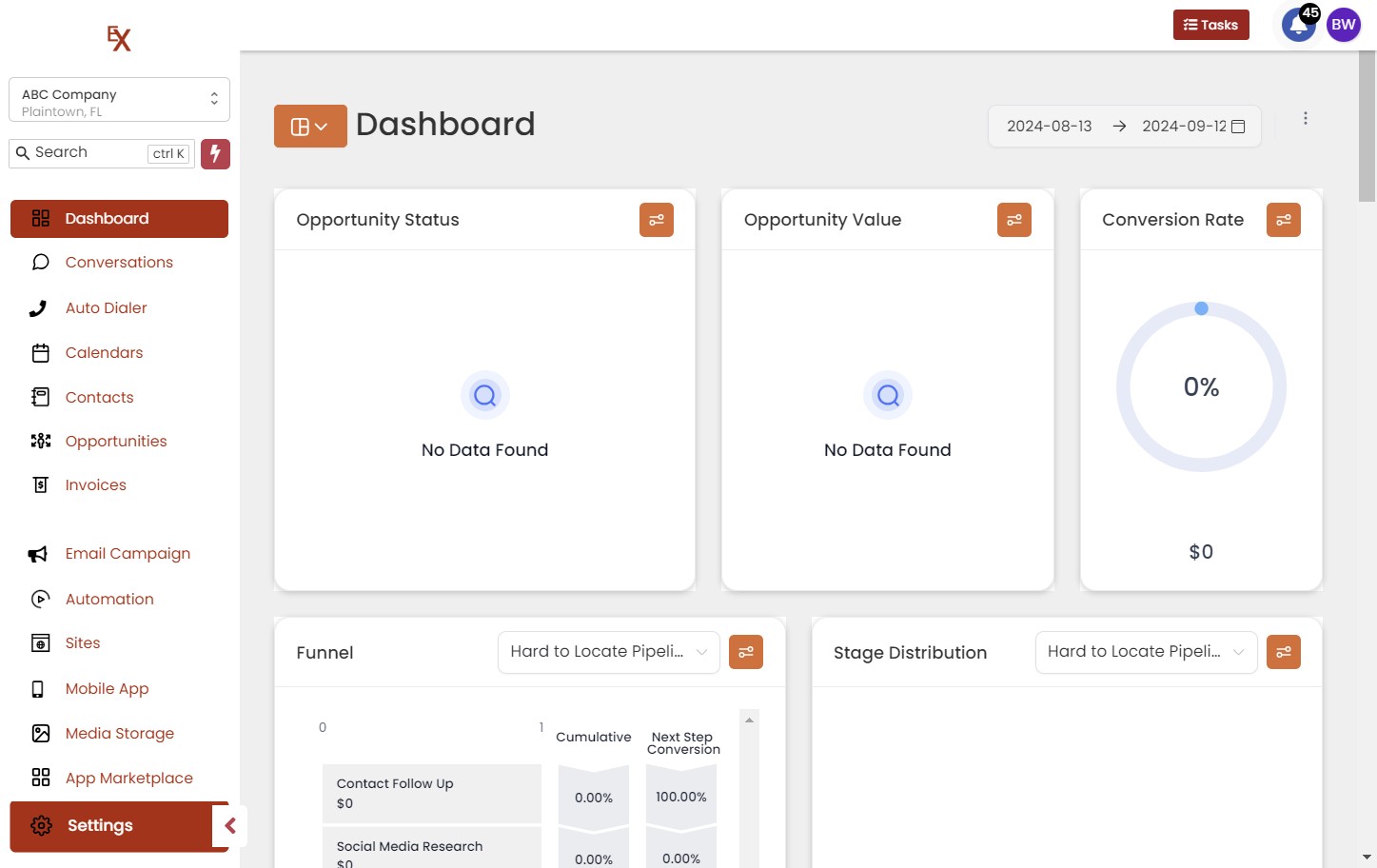Click the Stage Distribution settings icon
1377x868 pixels.
click(1283, 652)
